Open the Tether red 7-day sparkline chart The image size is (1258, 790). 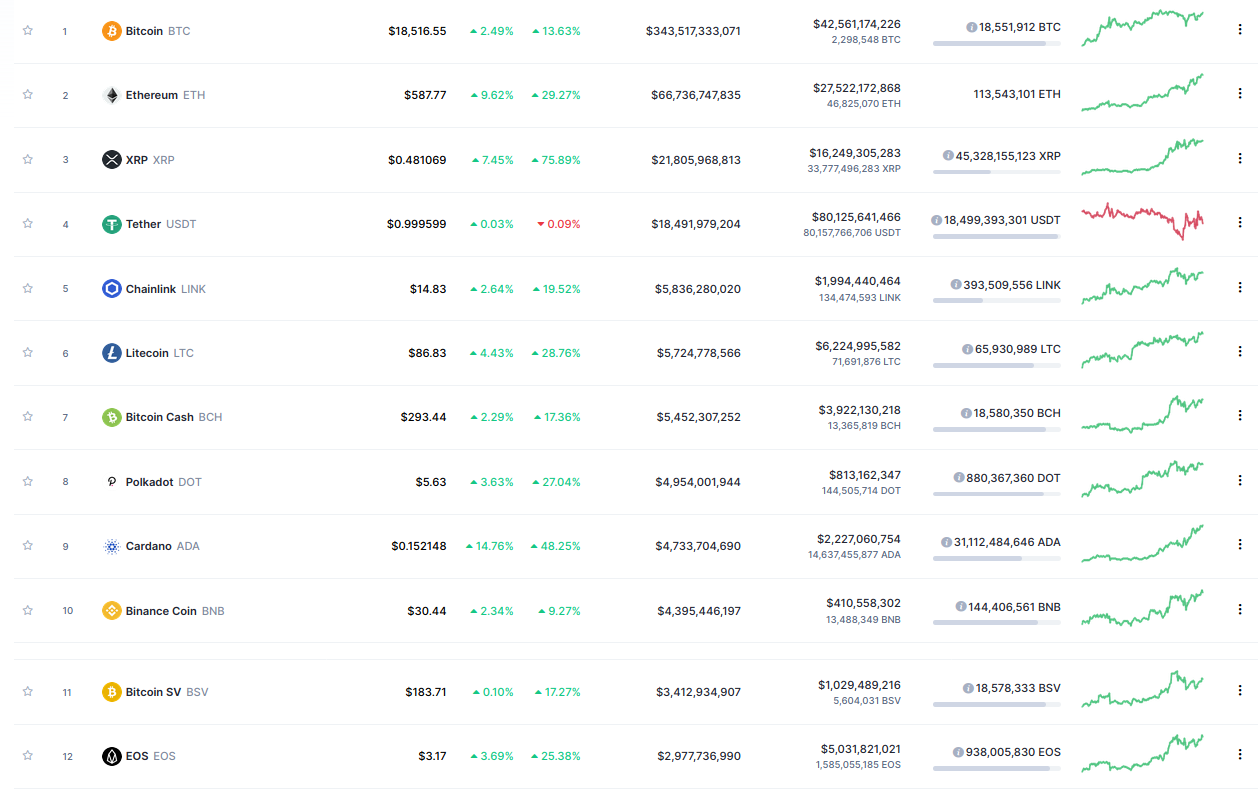coord(1143,221)
